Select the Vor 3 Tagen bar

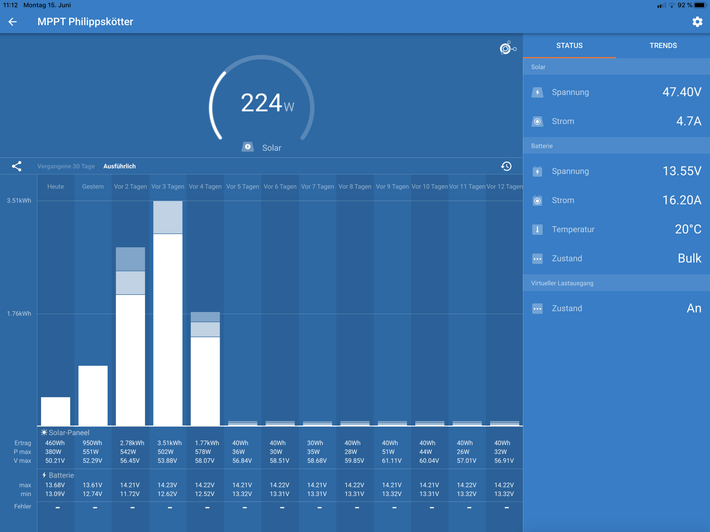pyautogui.click(x=168, y=313)
